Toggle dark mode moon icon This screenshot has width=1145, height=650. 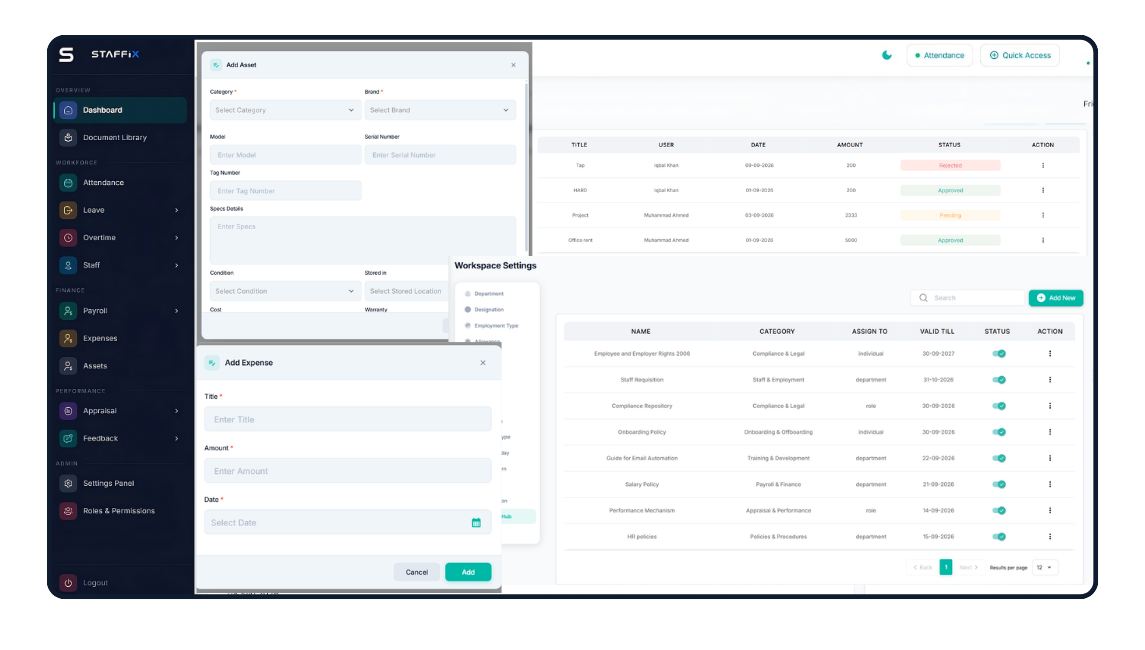[x=886, y=56]
